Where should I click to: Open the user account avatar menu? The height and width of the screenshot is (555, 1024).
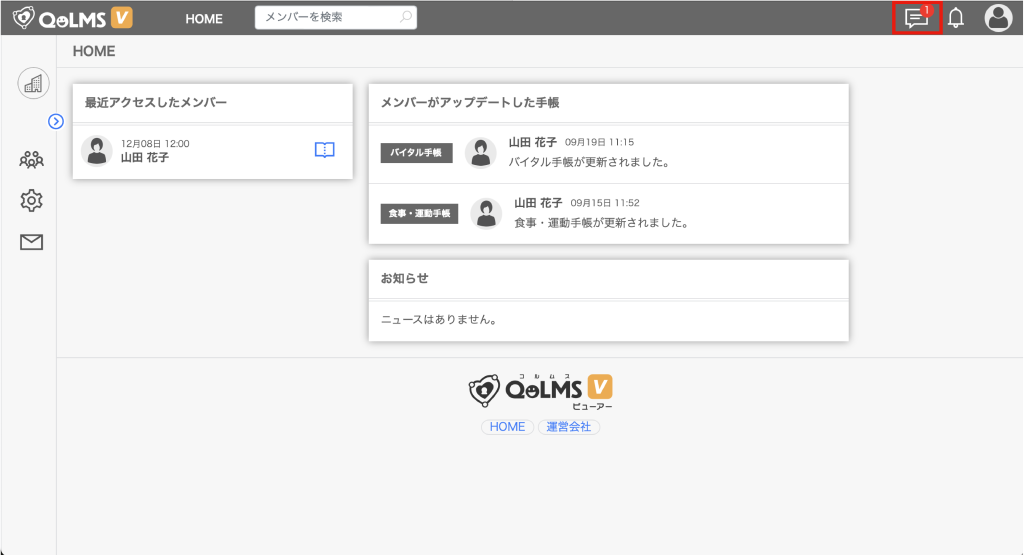click(x=998, y=18)
